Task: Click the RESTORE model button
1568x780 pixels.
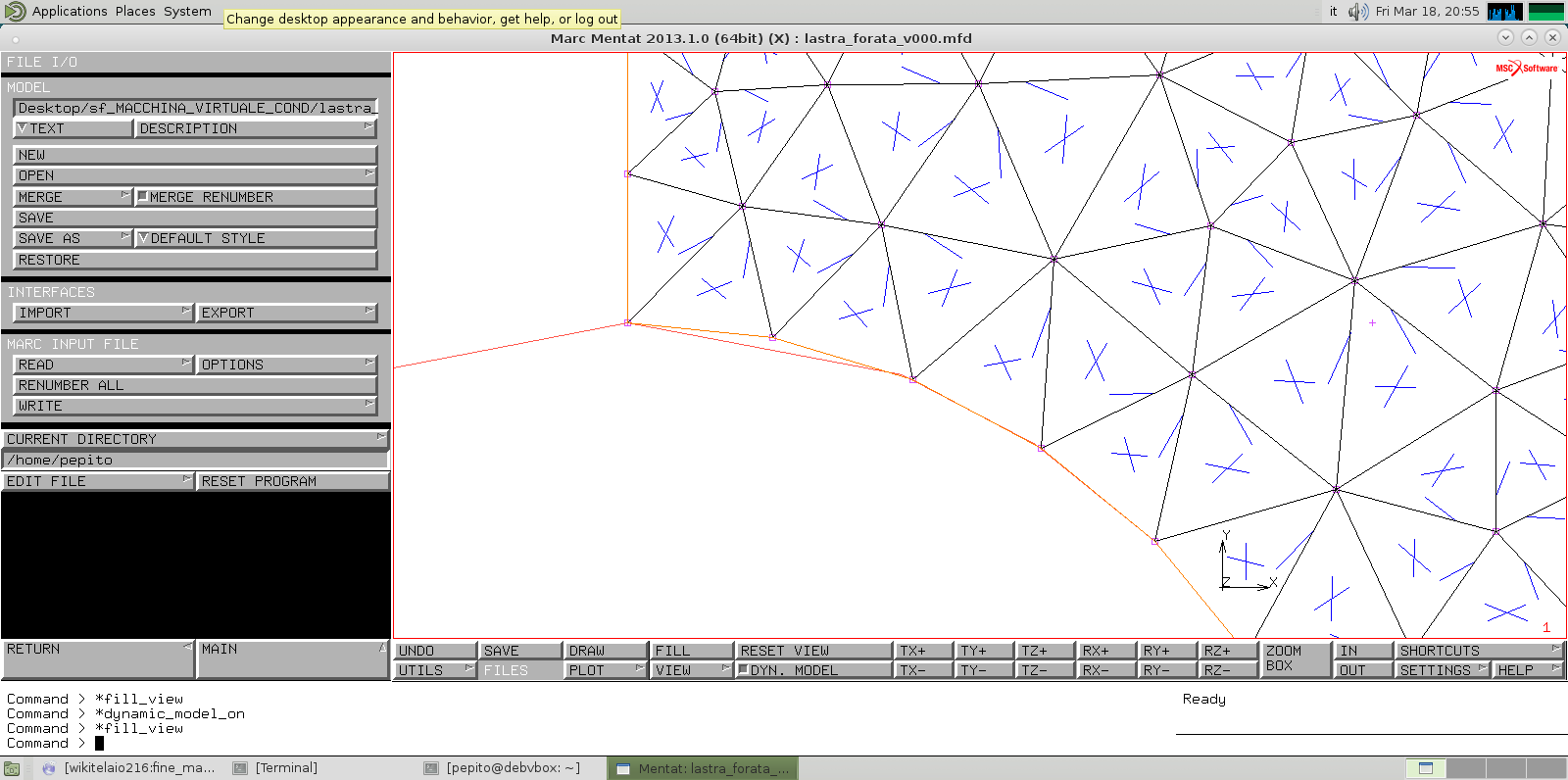Action: [194, 260]
